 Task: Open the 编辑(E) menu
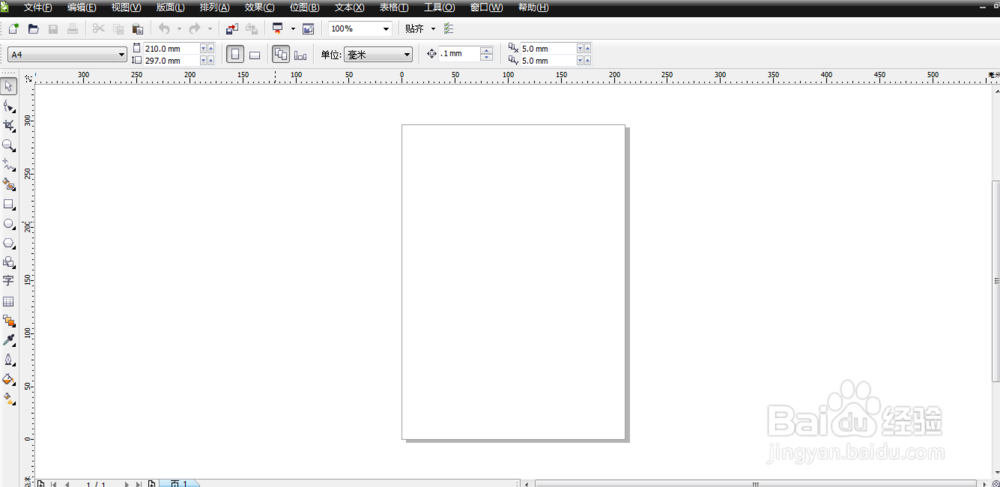[82, 8]
